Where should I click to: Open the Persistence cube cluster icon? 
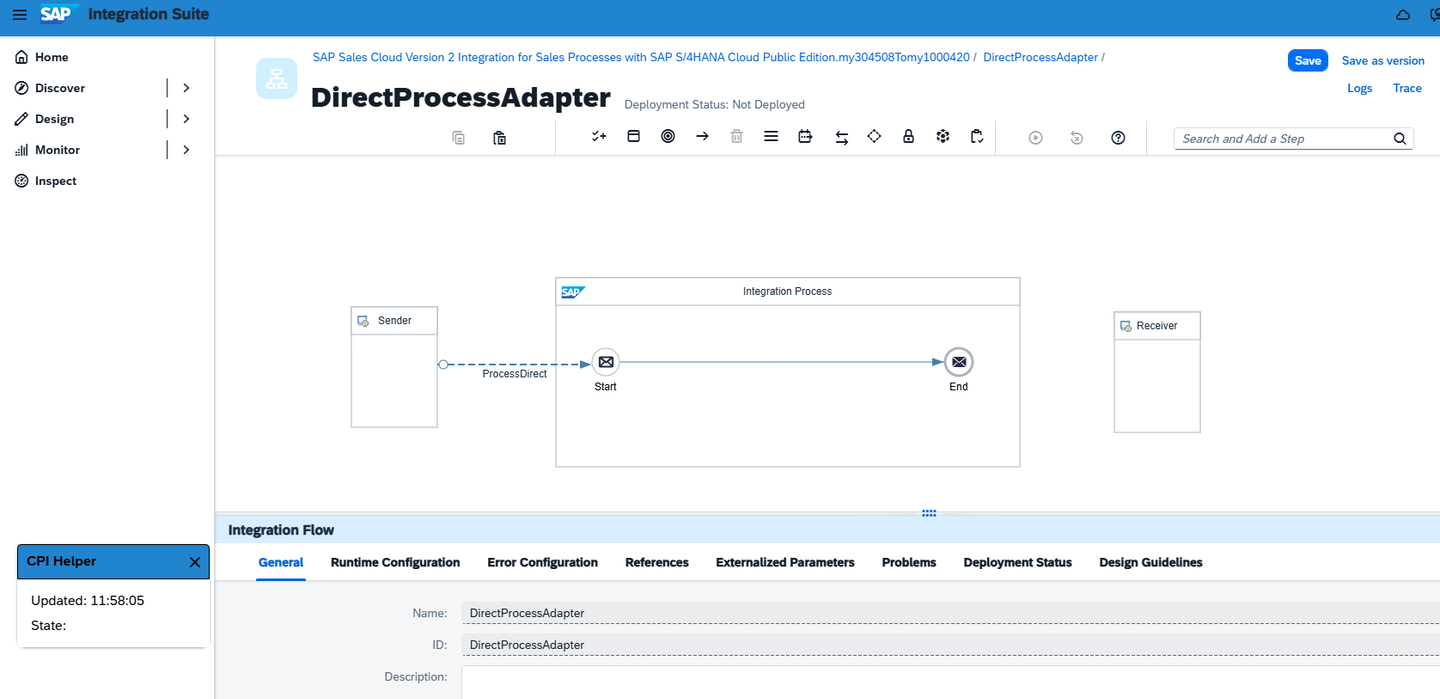942,136
